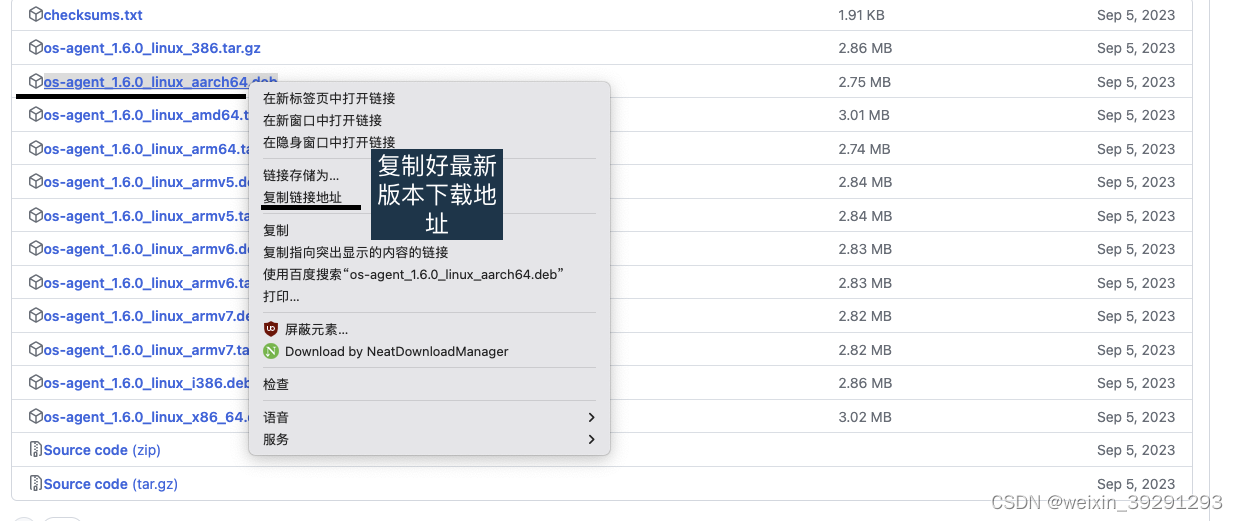Open the os-agent_1.6.0_linux_armv7.d asset link
The height and width of the screenshot is (521, 1238).
[x=146, y=316]
